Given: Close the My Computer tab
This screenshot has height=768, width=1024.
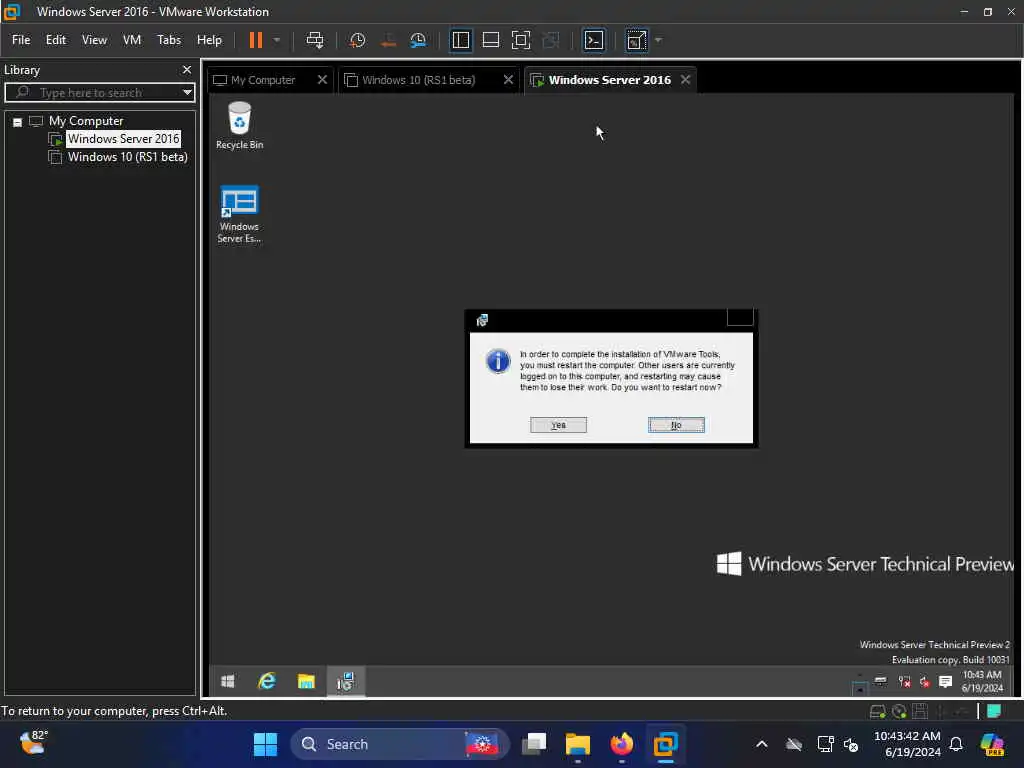Looking at the screenshot, I should coord(322,80).
